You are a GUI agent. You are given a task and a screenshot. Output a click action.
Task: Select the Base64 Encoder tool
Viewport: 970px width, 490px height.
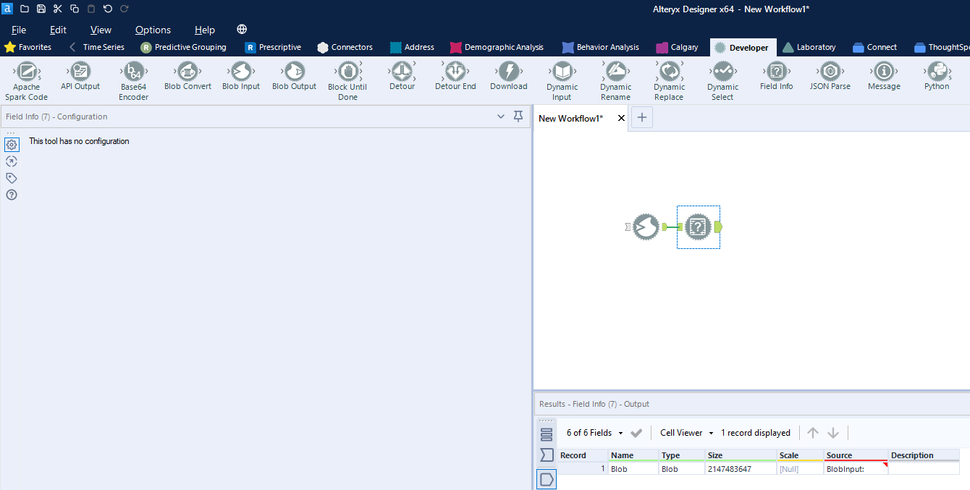(133, 81)
